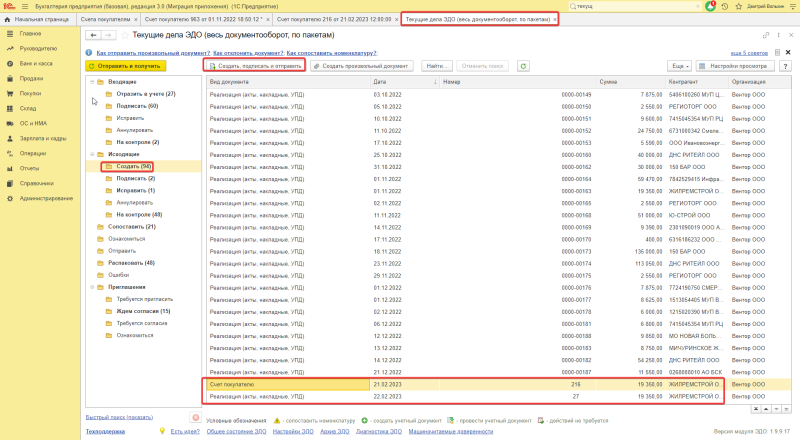Add this page to favorites star
The image size is (800, 440).
124,35
